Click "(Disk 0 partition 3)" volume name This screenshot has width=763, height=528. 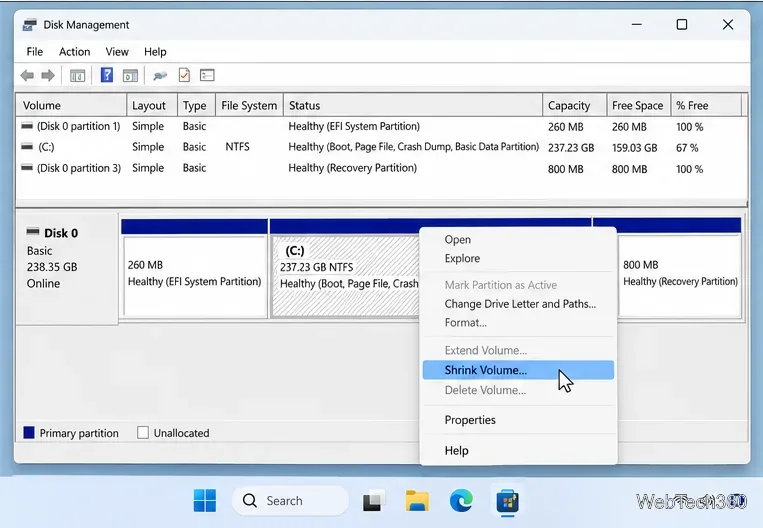click(79, 168)
